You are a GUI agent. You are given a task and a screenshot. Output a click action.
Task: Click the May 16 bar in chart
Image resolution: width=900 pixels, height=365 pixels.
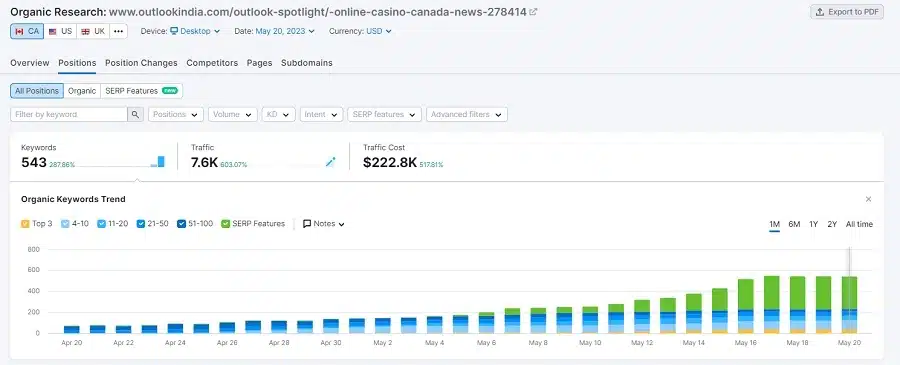(x=746, y=306)
